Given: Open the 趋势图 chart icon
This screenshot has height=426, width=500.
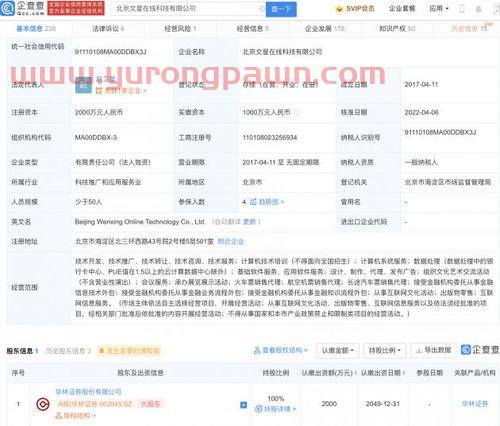Looking at the screenshot, I should click(x=253, y=202).
